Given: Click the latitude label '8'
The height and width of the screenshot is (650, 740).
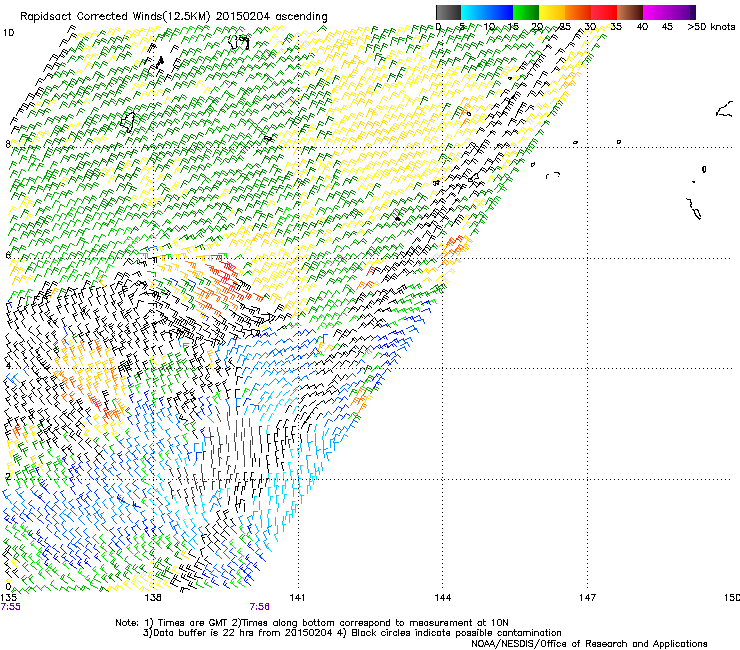Looking at the screenshot, I should pos(8,144).
